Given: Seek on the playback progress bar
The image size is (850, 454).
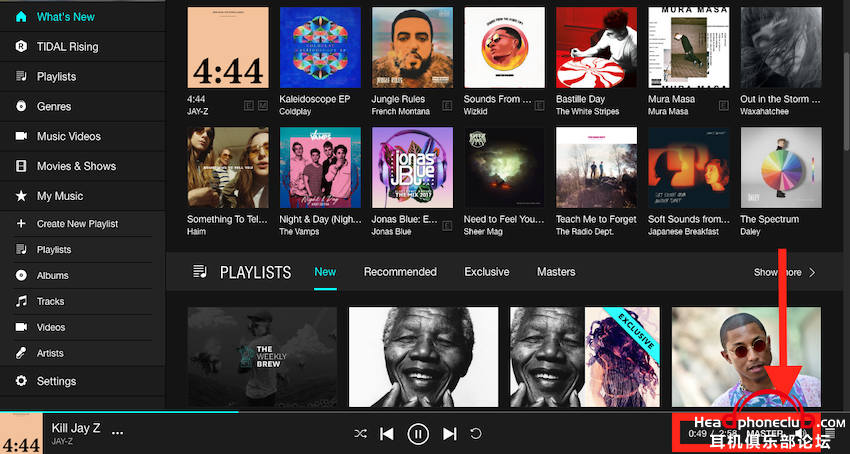Looking at the screenshot, I should coord(425,412).
